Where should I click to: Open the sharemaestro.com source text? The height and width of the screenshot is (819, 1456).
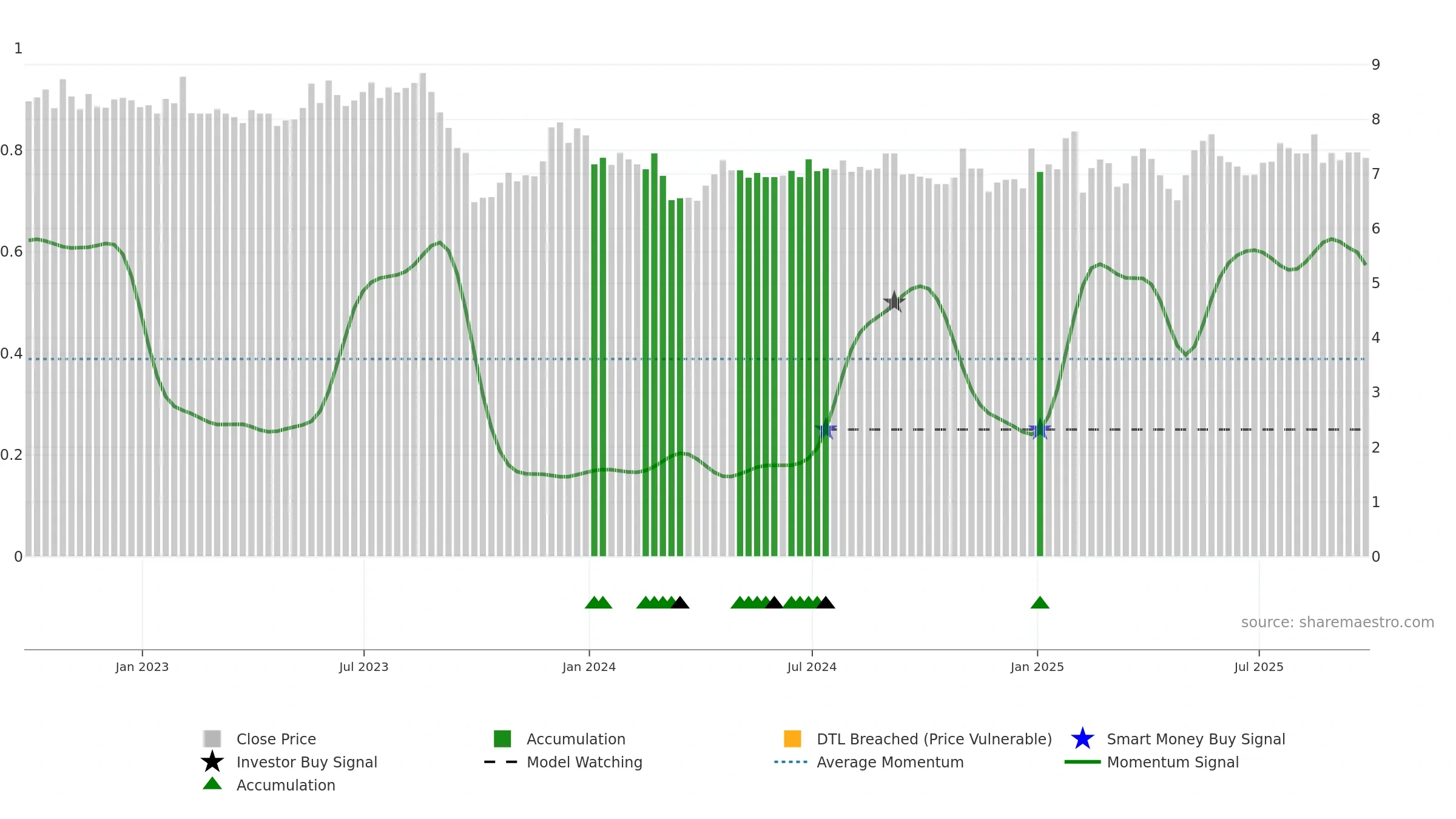click(x=1337, y=622)
